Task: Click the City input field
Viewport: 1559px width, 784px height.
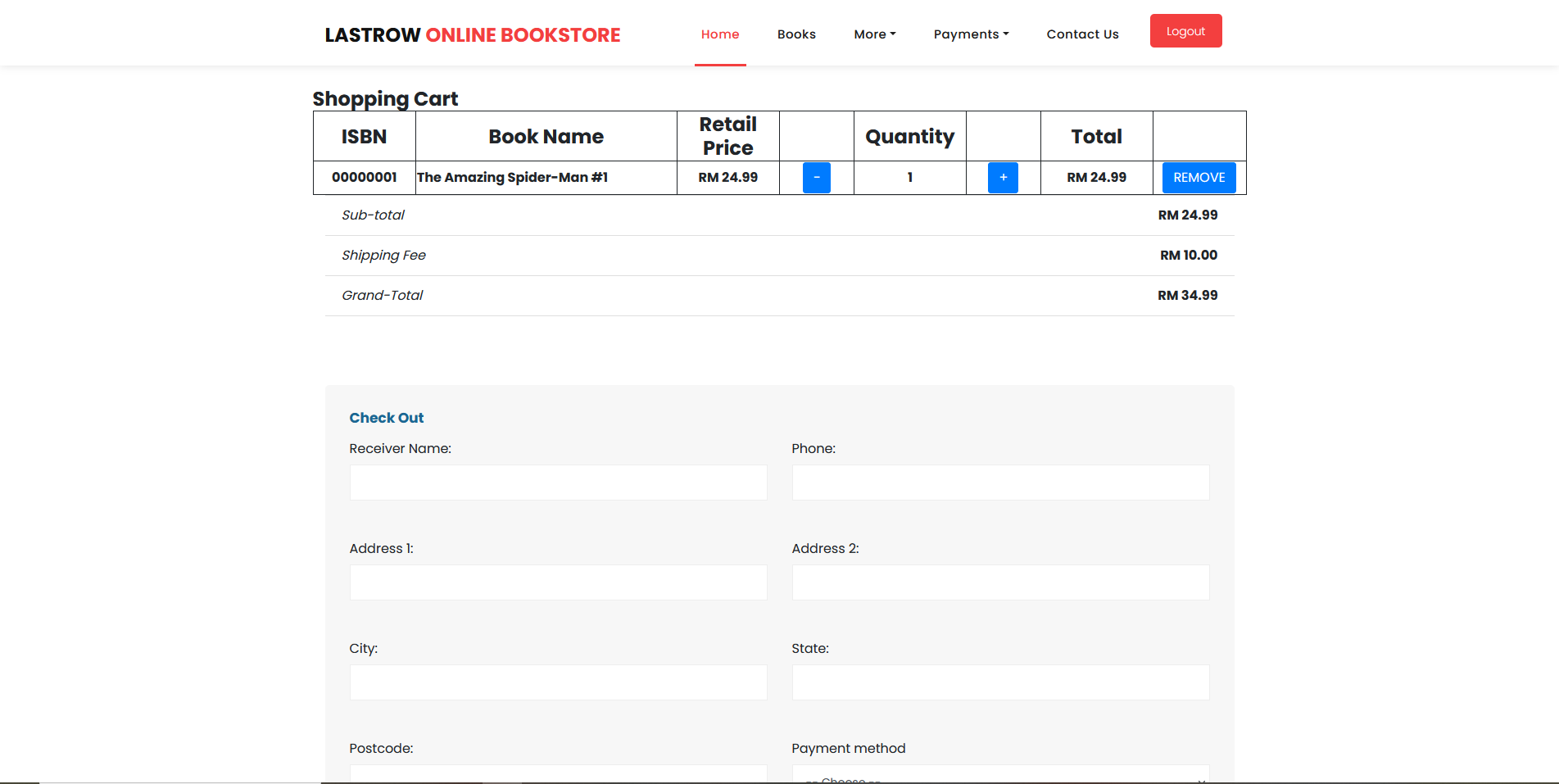Action: pos(558,682)
